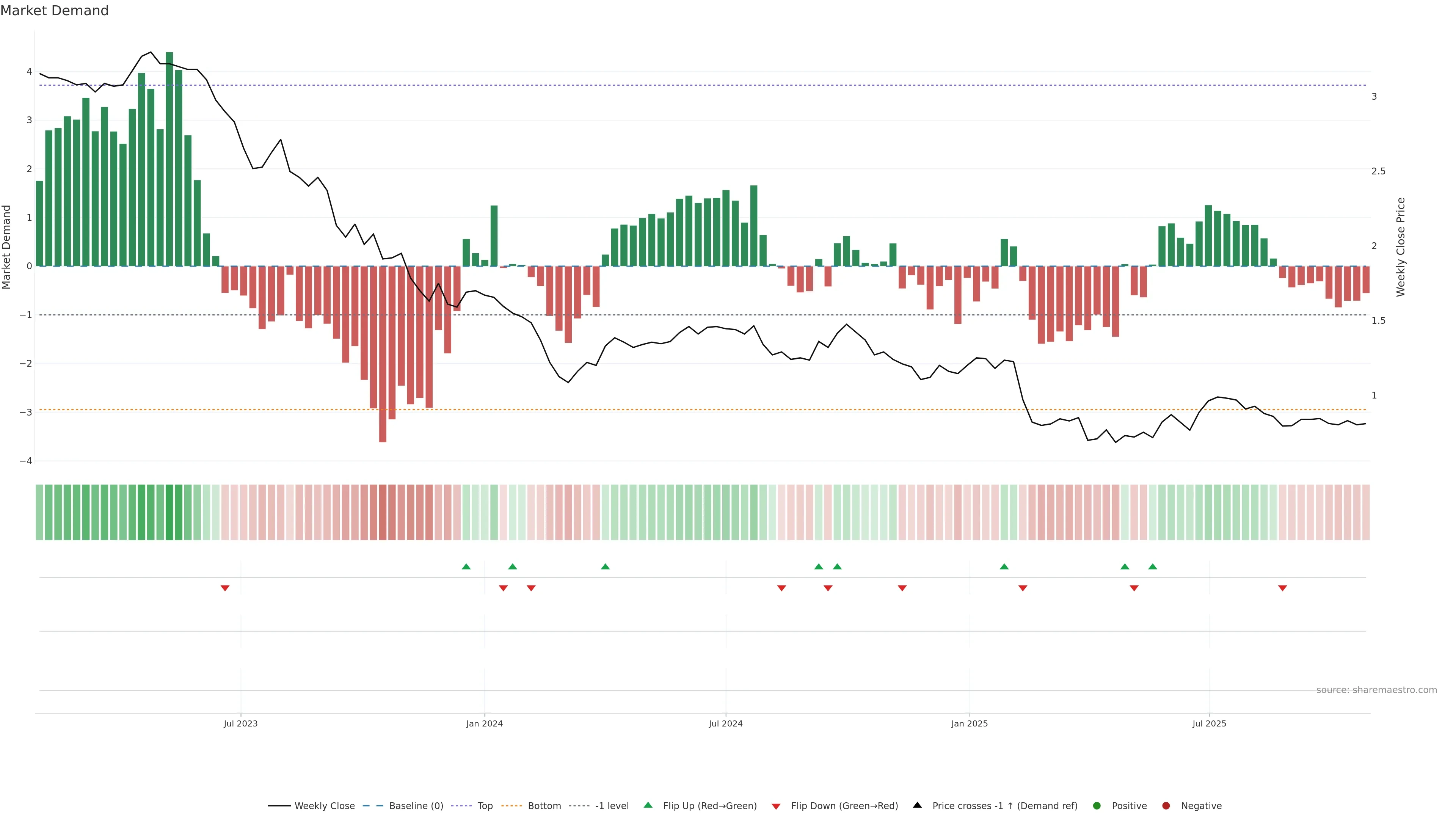Click the Weekly Close Price axis title
Screen dimensions: 1456x819
point(1401,247)
